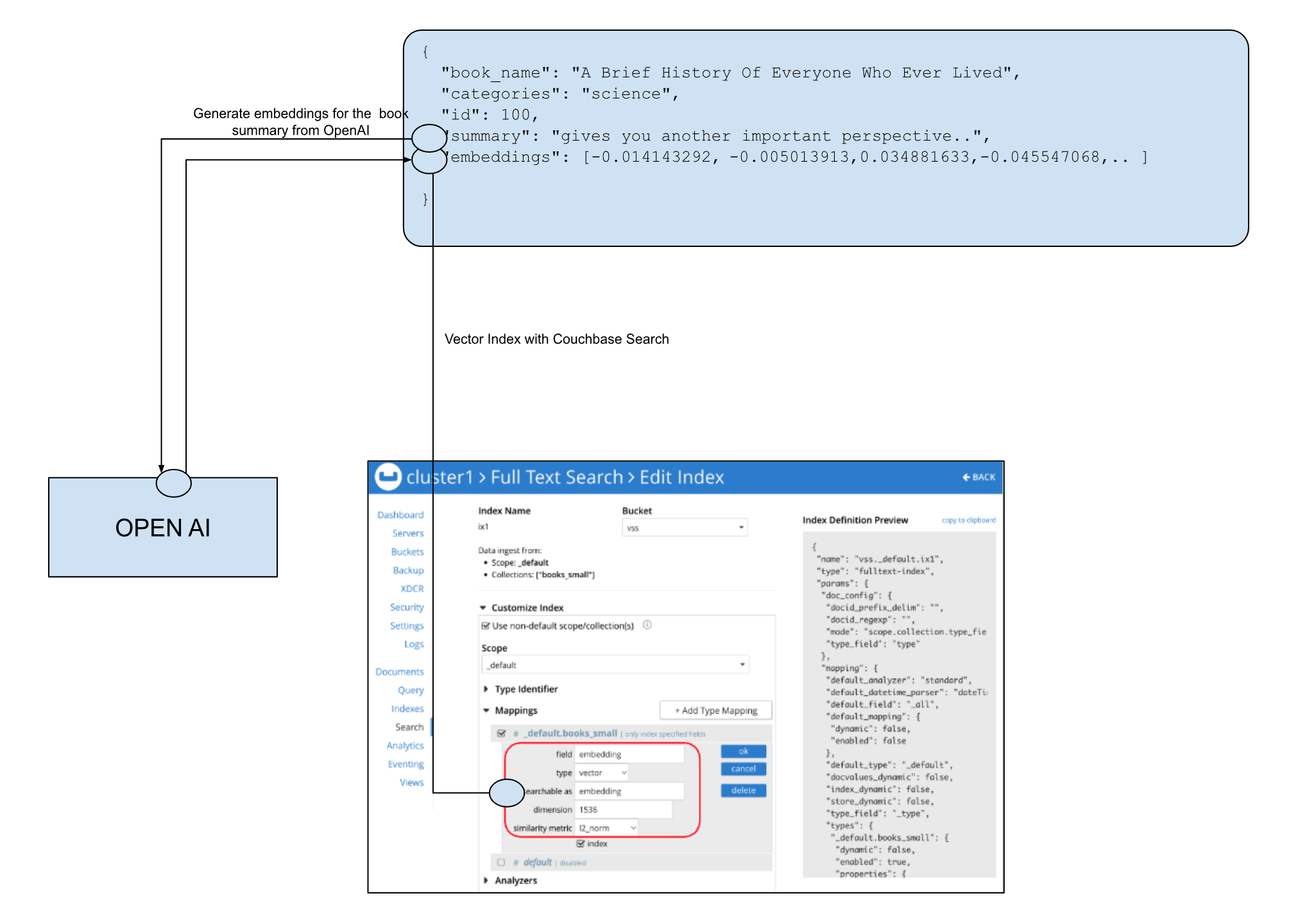Click the Index Name value ix1
Image resolution: width=1316 pixels, height=914 pixels.
pyautogui.click(x=483, y=527)
